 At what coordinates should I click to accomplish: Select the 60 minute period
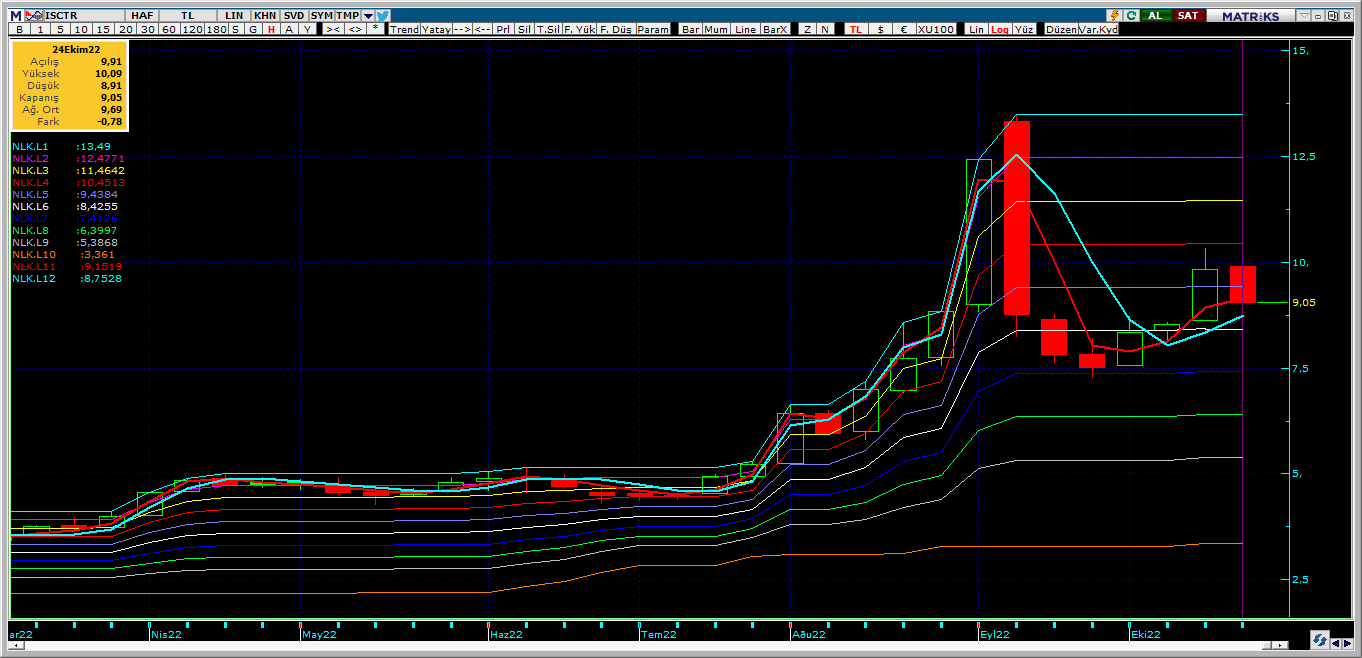pos(169,29)
